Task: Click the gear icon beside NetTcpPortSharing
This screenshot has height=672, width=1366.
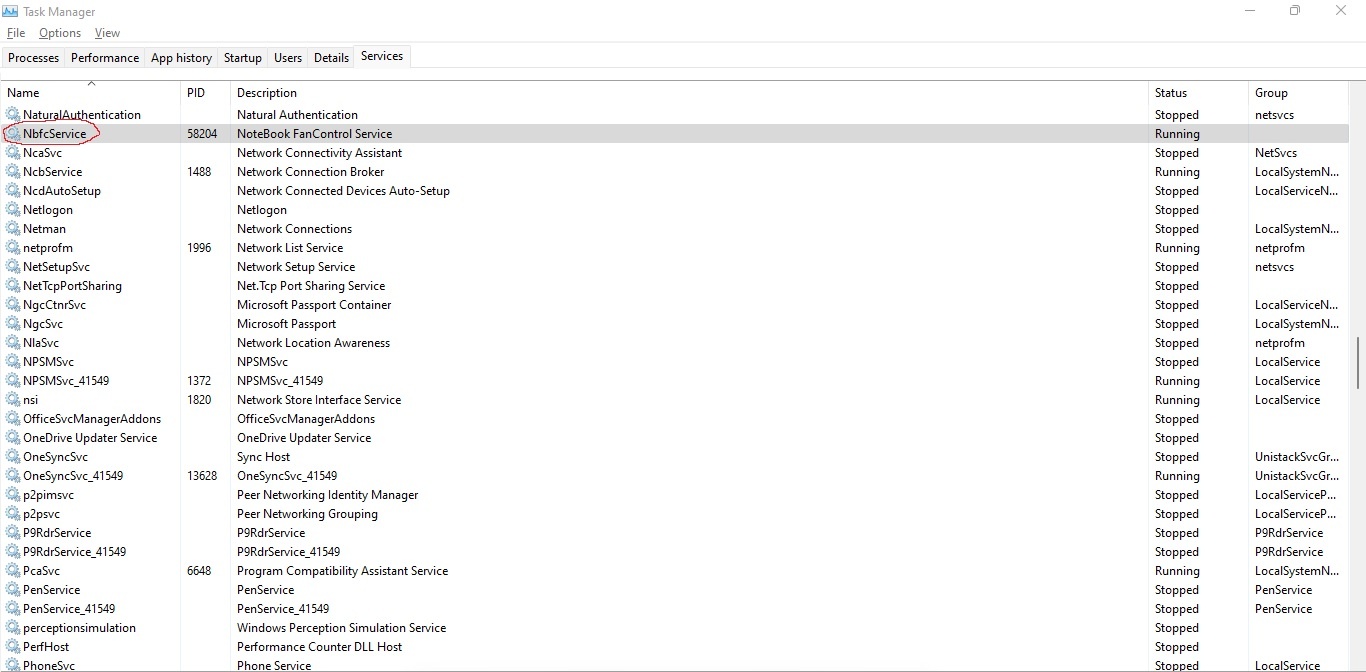Action: 13,285
